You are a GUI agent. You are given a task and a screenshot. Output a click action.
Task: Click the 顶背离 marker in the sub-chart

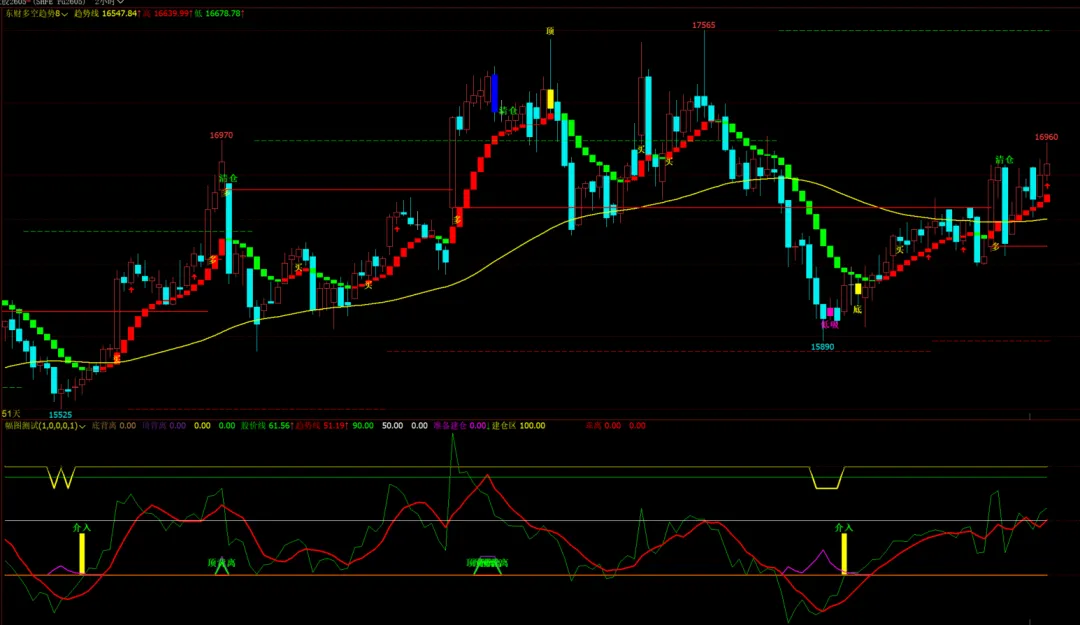(x=221, y=563)
